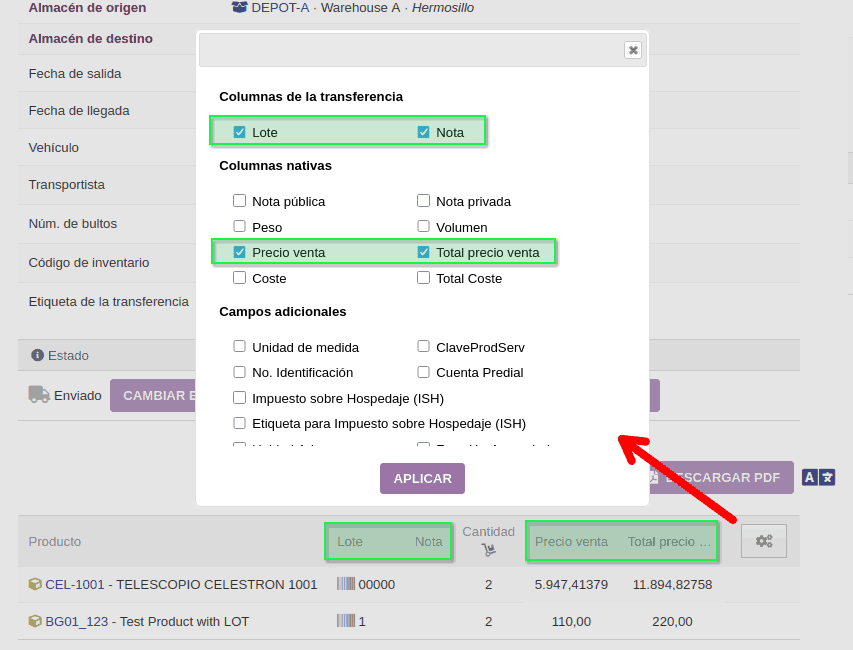
Task: Click the Producto column header
Action: [55, 541]
